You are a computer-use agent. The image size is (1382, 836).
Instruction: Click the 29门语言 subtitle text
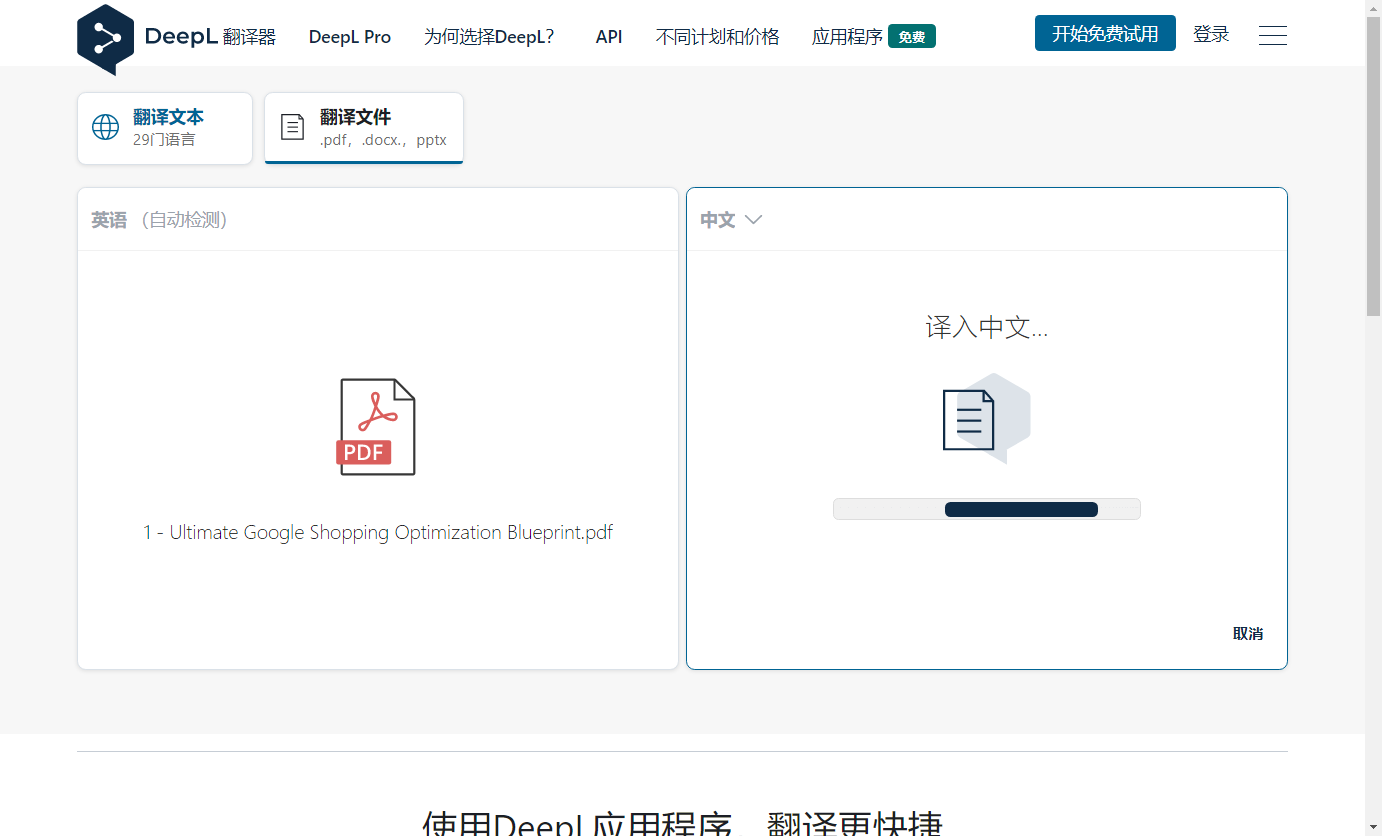(164, 140)
